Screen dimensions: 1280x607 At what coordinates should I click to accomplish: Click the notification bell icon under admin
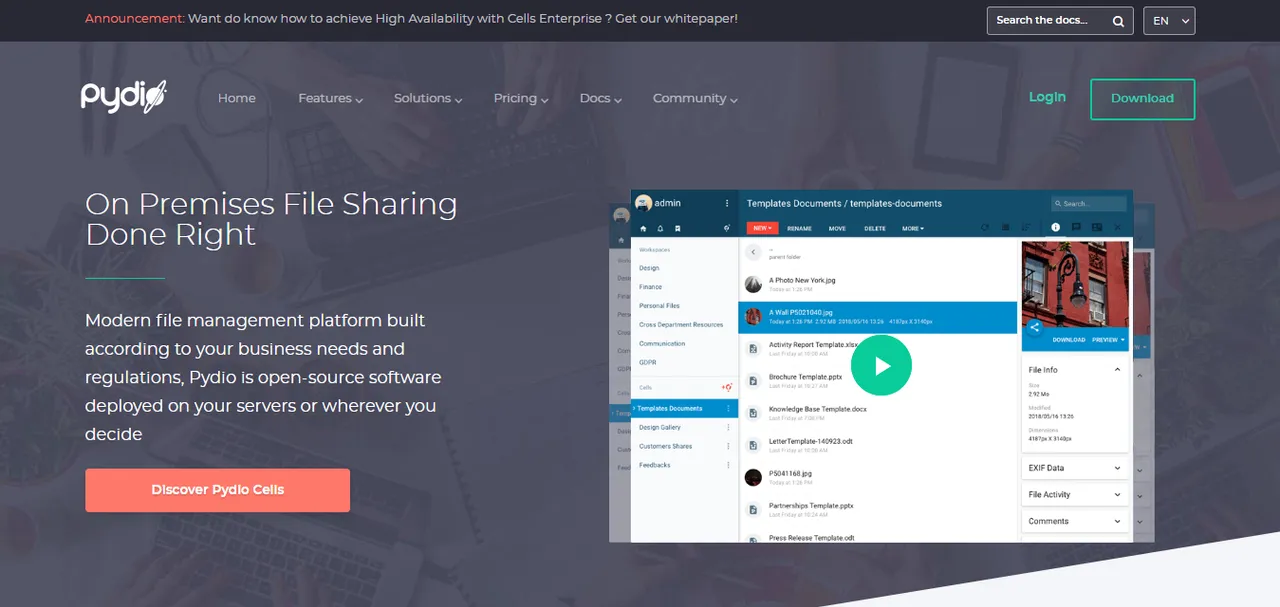click(x=660, y=228)
